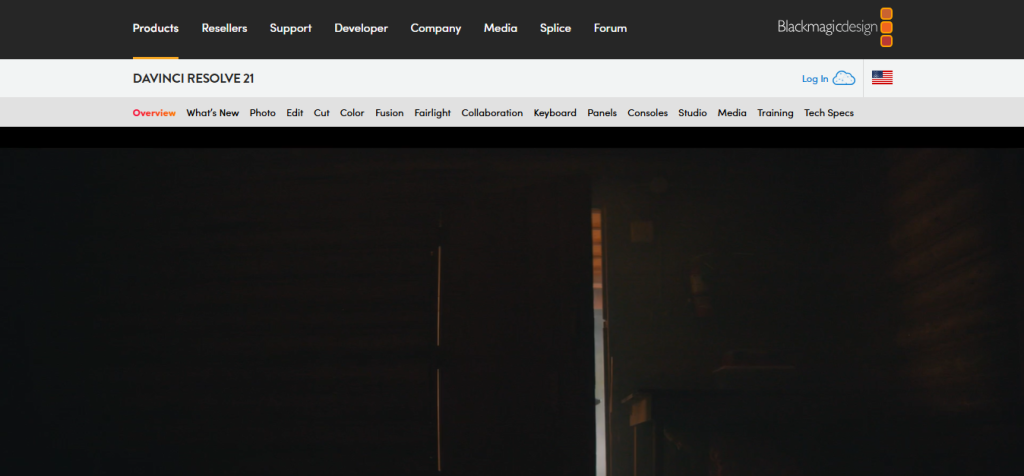The image size is (1024, 476).
Task: Open the Fusion tab
Action: (x=389, y=113)
